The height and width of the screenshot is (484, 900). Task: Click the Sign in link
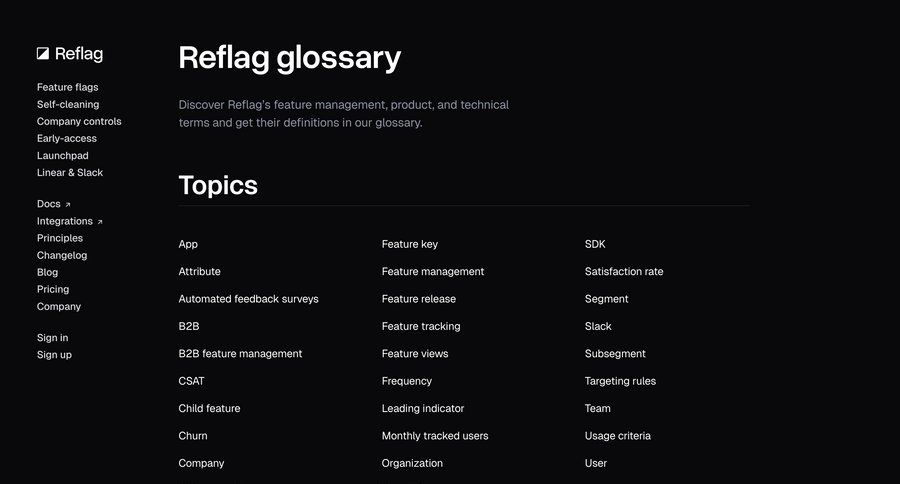(52, 338)
